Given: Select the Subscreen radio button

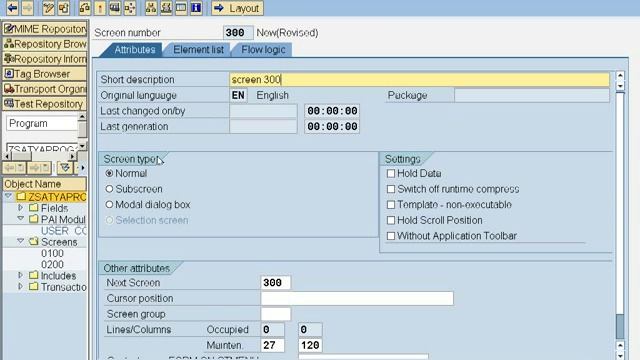Looking at the screenshot, I should pyautogui.click(x=109, y=189).
